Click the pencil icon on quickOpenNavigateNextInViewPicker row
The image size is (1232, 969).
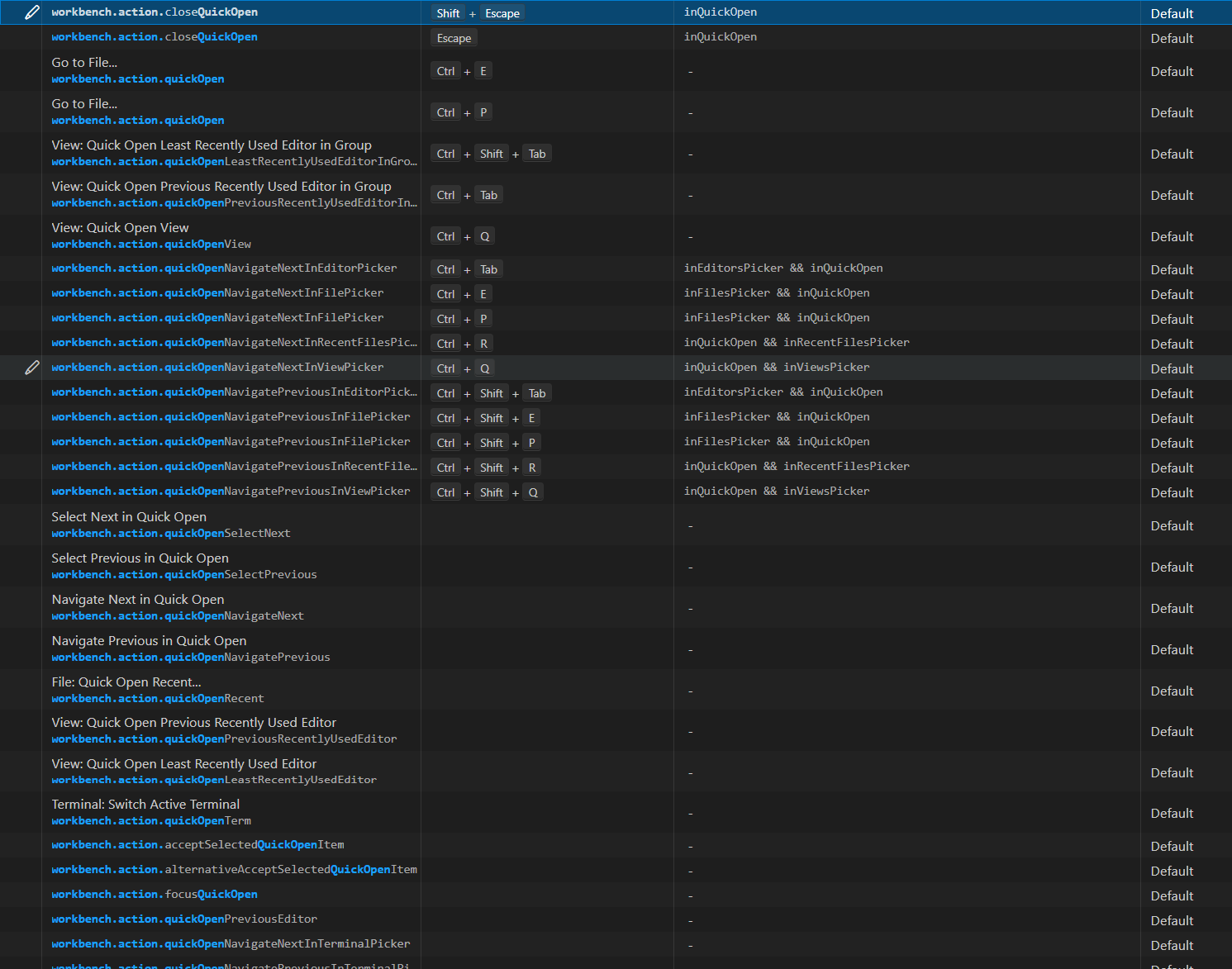pyautogui.click(x=32, y=367)
